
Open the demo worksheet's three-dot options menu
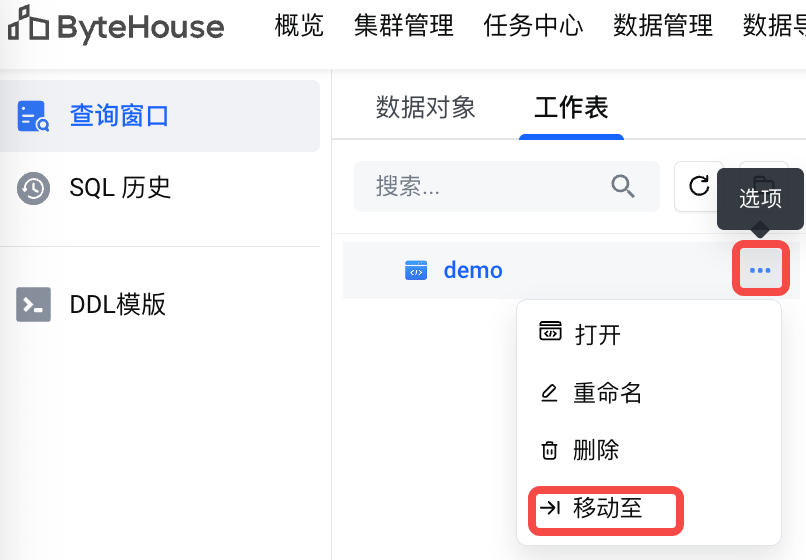pos(760,269)
